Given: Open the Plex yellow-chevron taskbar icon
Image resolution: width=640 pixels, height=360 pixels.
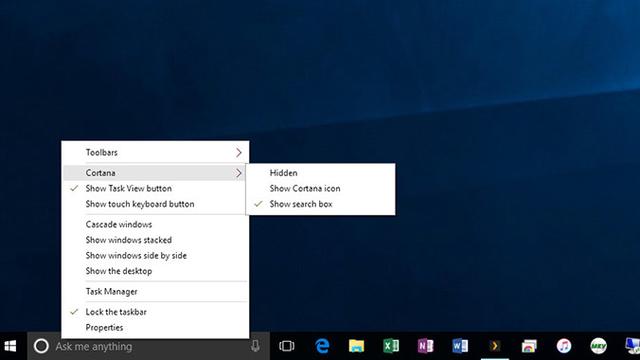Looking at the screenshot, I should click(495, 346).
